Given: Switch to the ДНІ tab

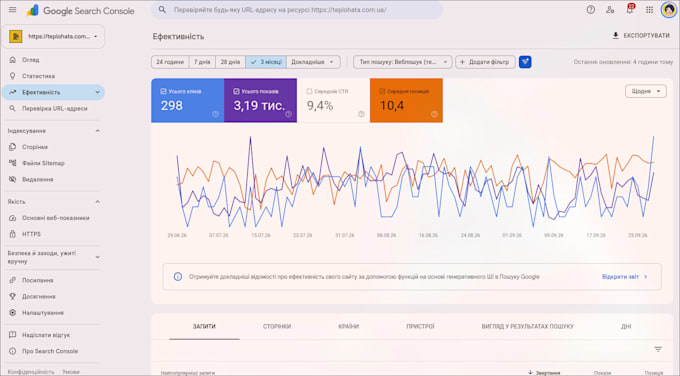Looking at the screenshot, I should pyautogui.click(x=626, y=327).
